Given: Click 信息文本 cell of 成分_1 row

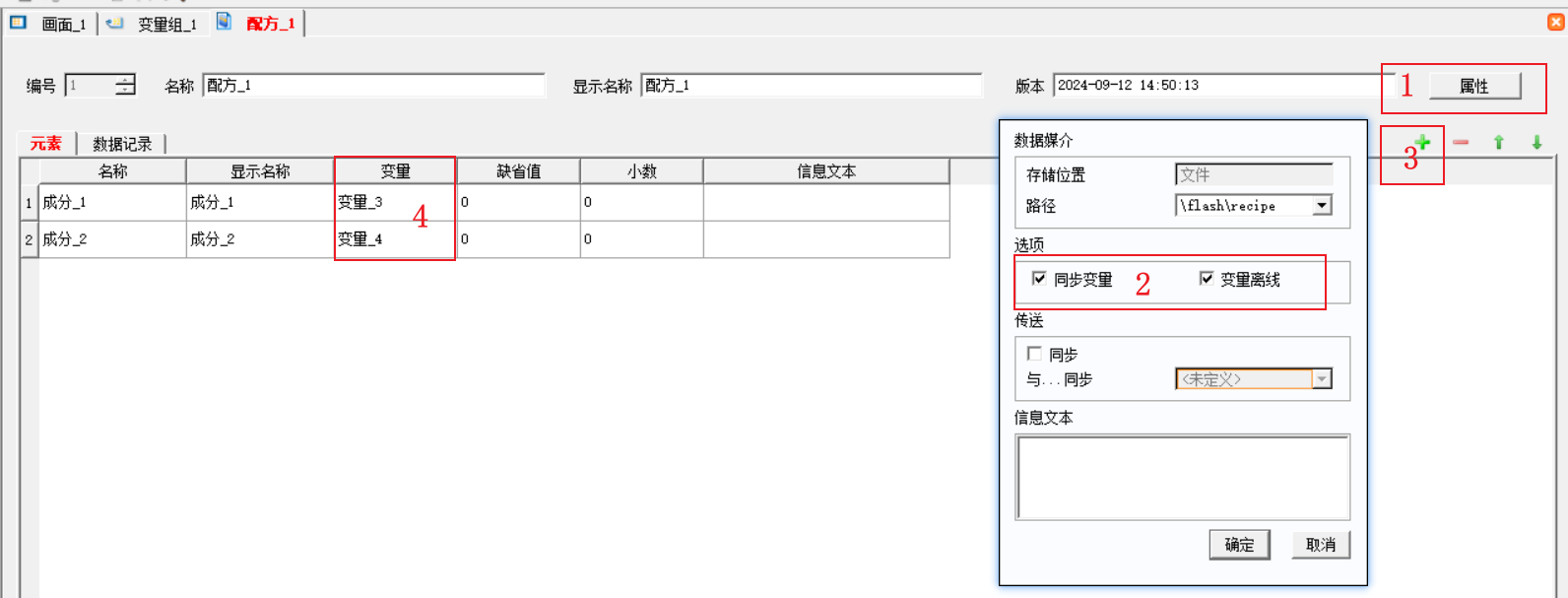Looking at the screenshot, I should tap(826, 202).
